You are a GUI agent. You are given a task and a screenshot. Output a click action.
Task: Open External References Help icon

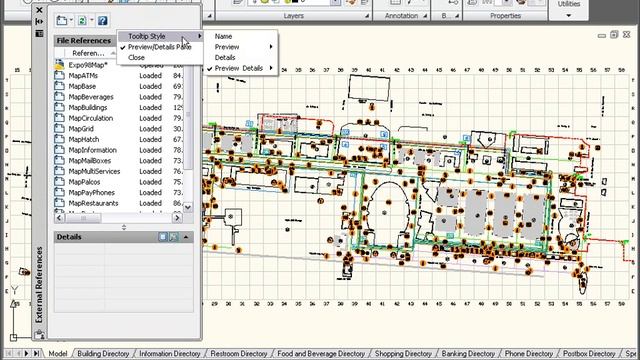[x=102, y=20]
